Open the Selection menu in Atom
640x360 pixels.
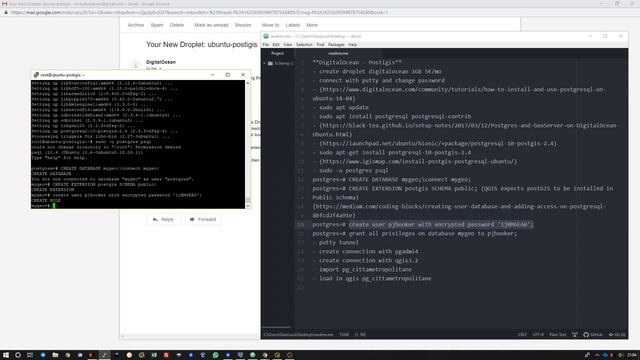(x=304, y=44)
